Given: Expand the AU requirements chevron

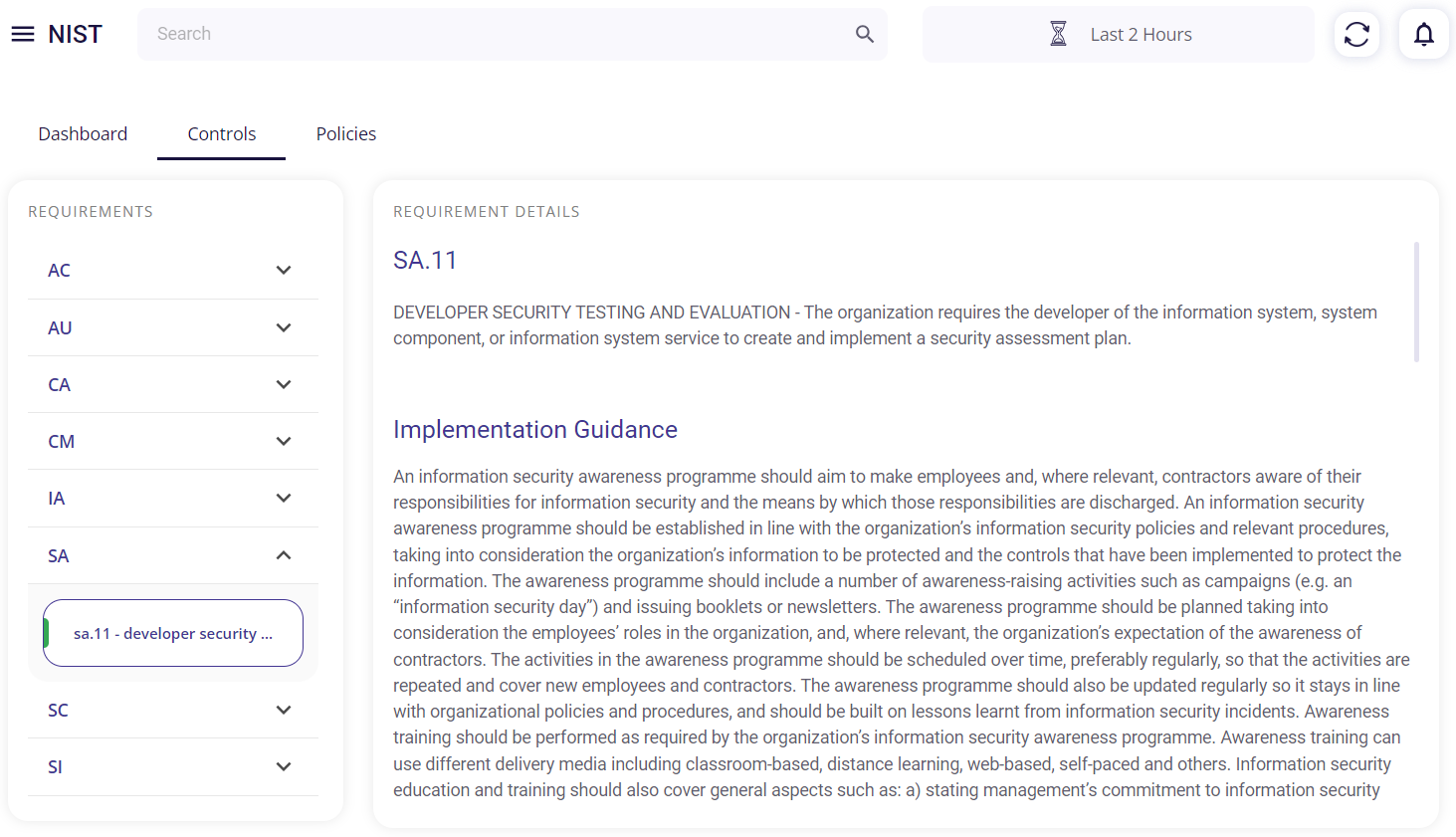Looking at the screenshot, I should click(284, 327).
